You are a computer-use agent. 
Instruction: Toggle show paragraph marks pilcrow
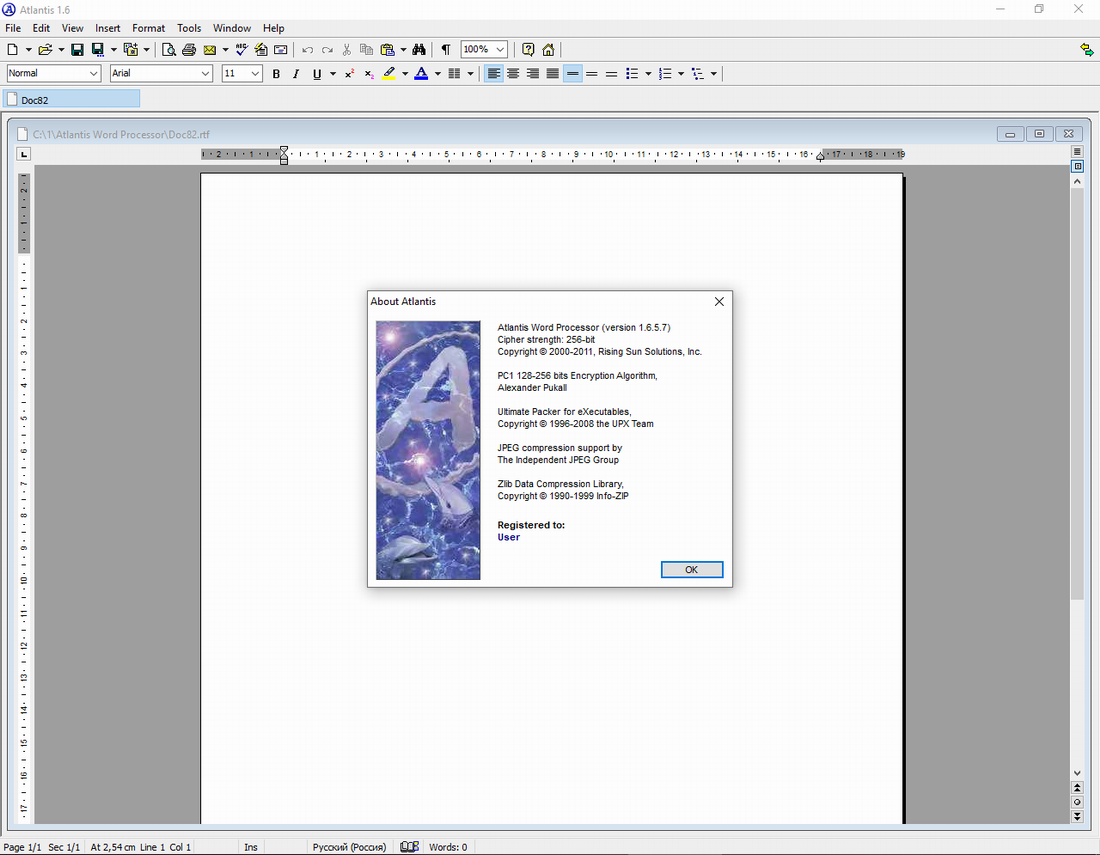coord(445,50)
